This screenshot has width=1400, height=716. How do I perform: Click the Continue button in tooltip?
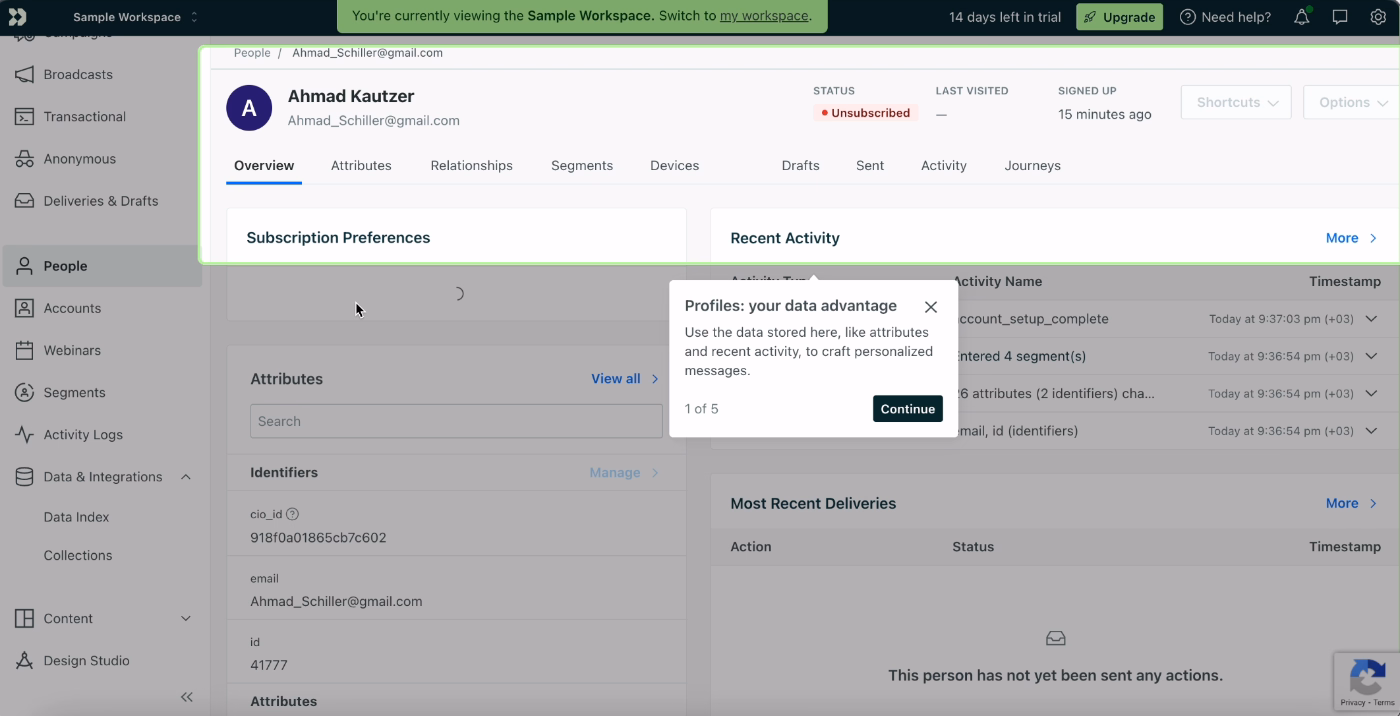[908, 409]
